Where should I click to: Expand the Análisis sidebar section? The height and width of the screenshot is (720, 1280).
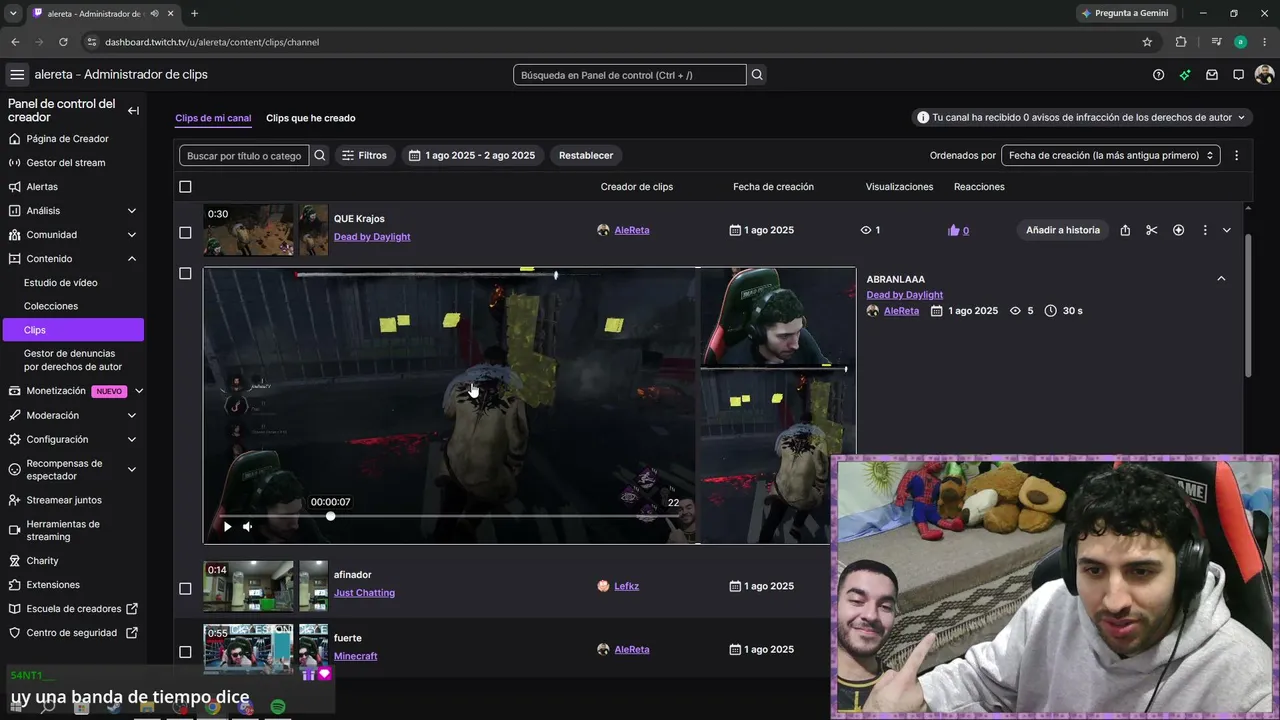(132, 211)
